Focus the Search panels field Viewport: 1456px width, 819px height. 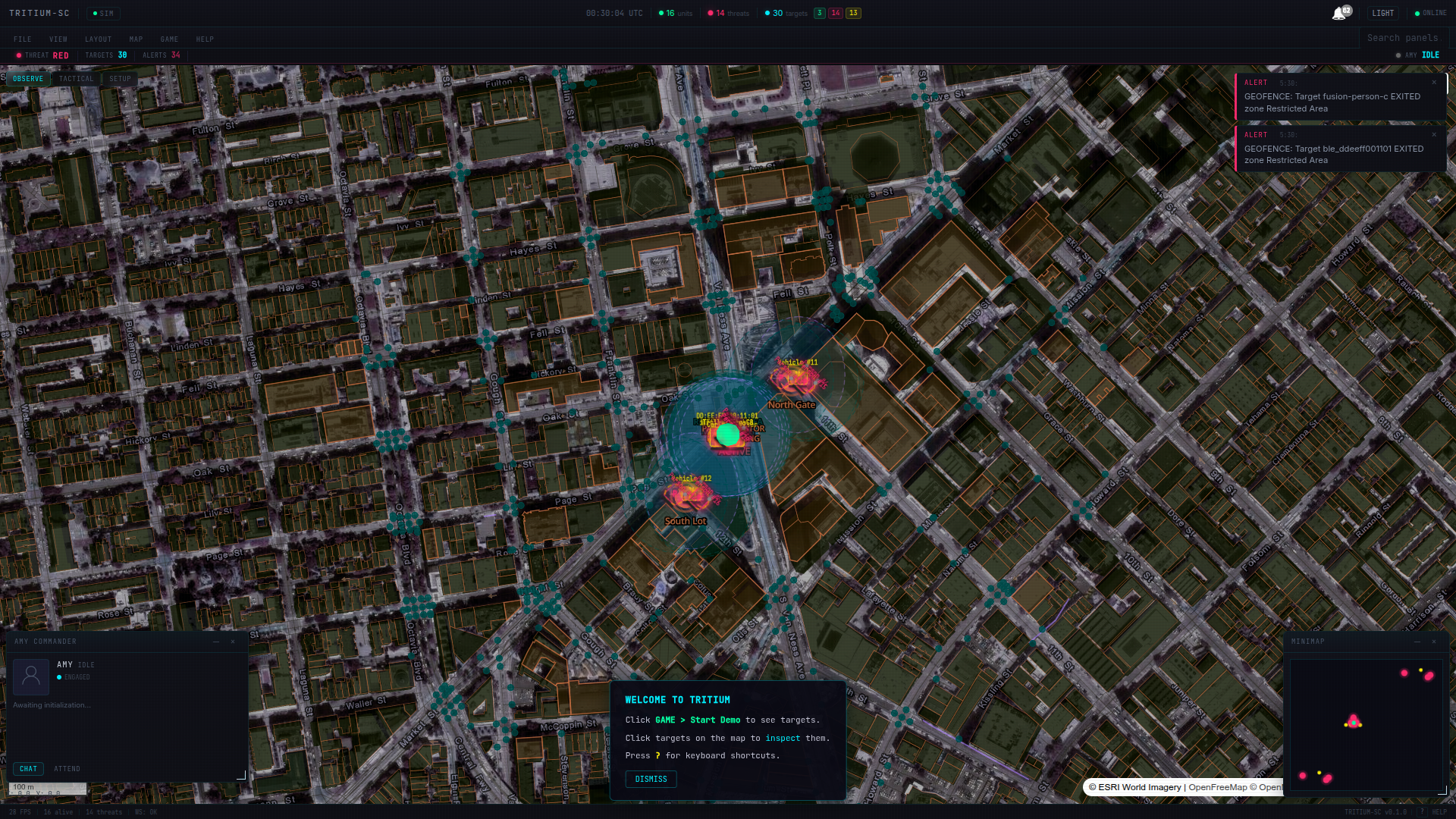[x=1403, y=38]
